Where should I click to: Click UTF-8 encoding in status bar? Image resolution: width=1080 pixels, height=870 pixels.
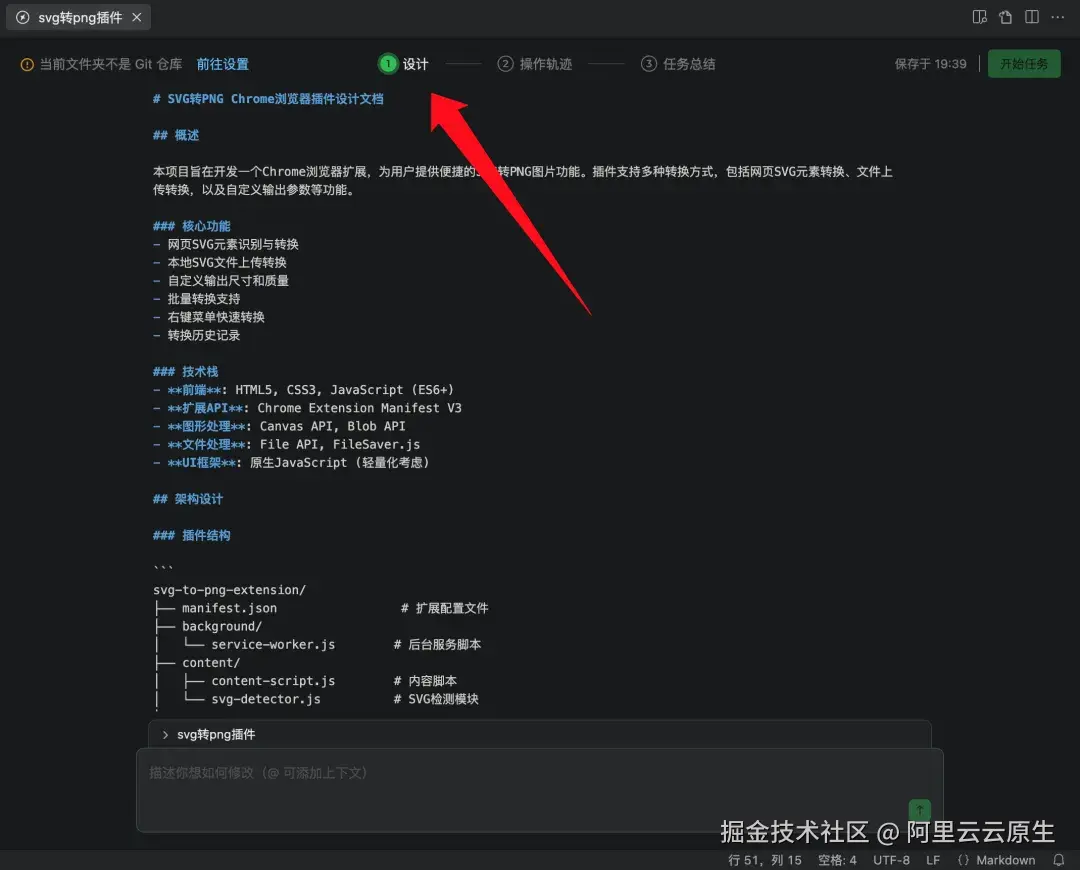tap(890, 859)
